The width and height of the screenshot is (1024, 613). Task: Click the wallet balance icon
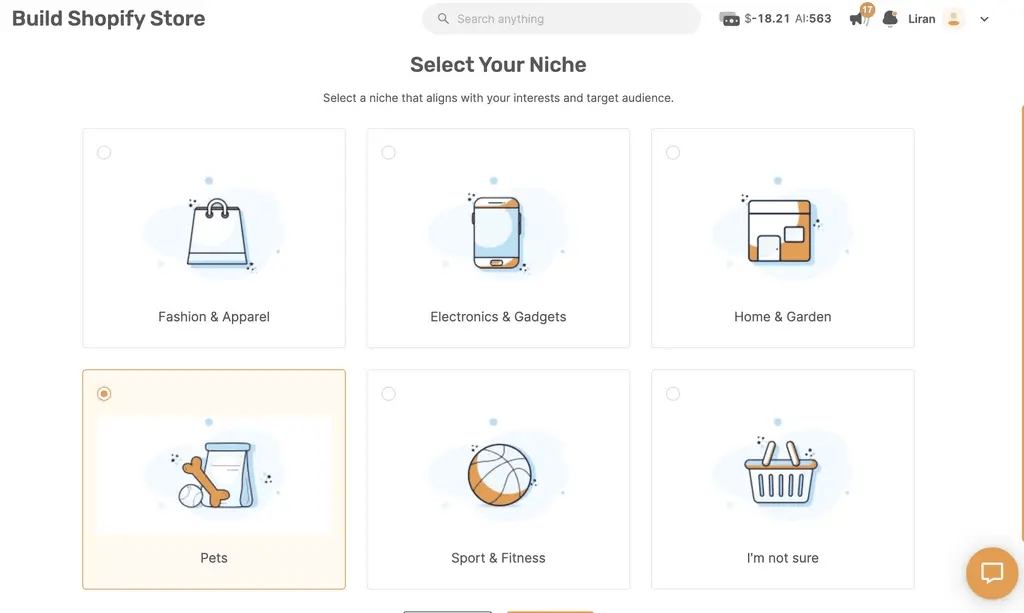point(730,19)
